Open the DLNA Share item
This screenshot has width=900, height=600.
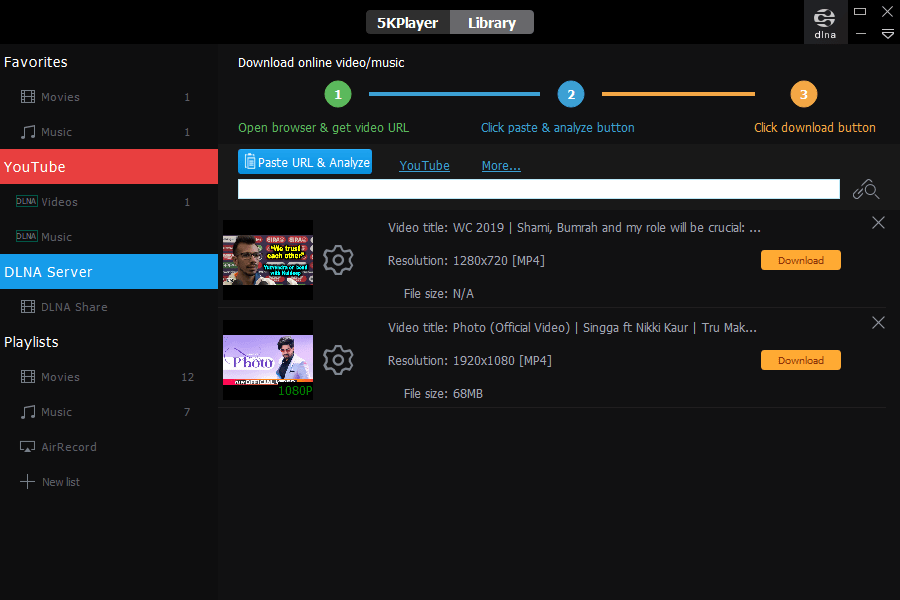[x=109, y=307]
